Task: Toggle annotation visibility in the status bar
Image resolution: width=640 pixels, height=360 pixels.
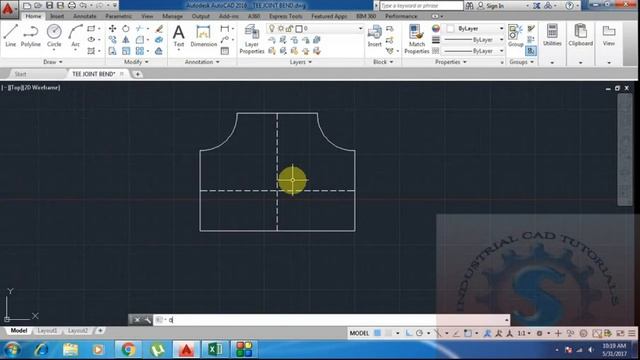Action: (487, 333)
